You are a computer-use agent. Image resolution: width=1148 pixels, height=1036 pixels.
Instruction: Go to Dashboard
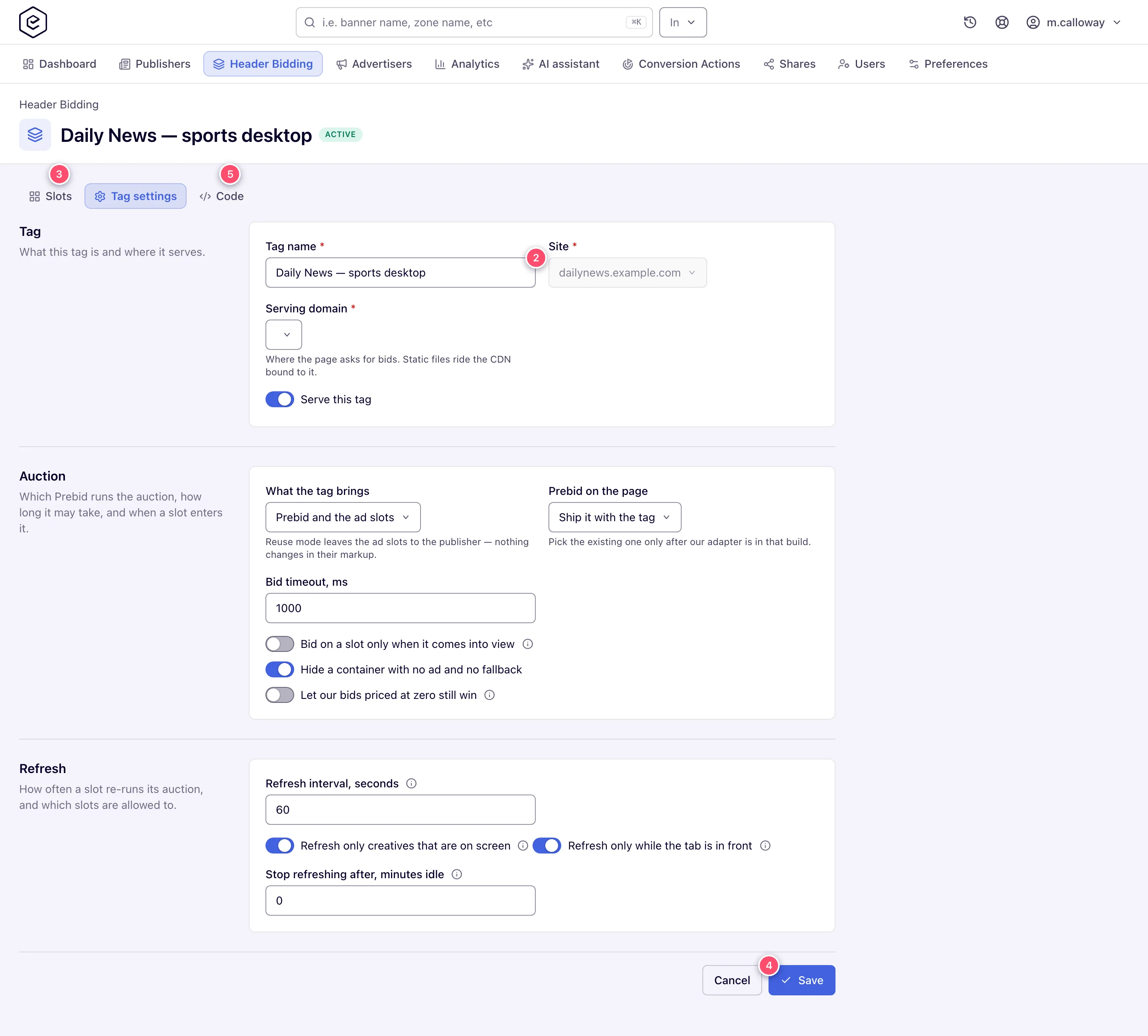(59, 64)
